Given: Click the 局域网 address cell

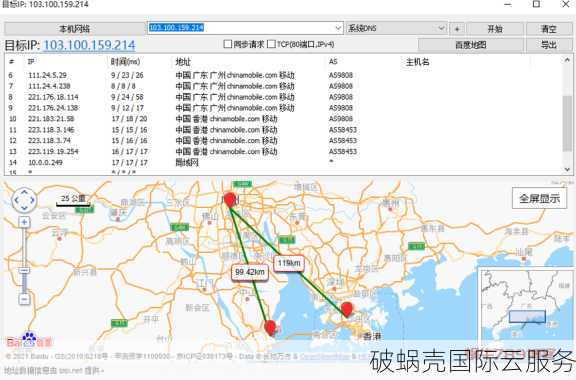Looking at the screenshot, I should tap(187, 162).
